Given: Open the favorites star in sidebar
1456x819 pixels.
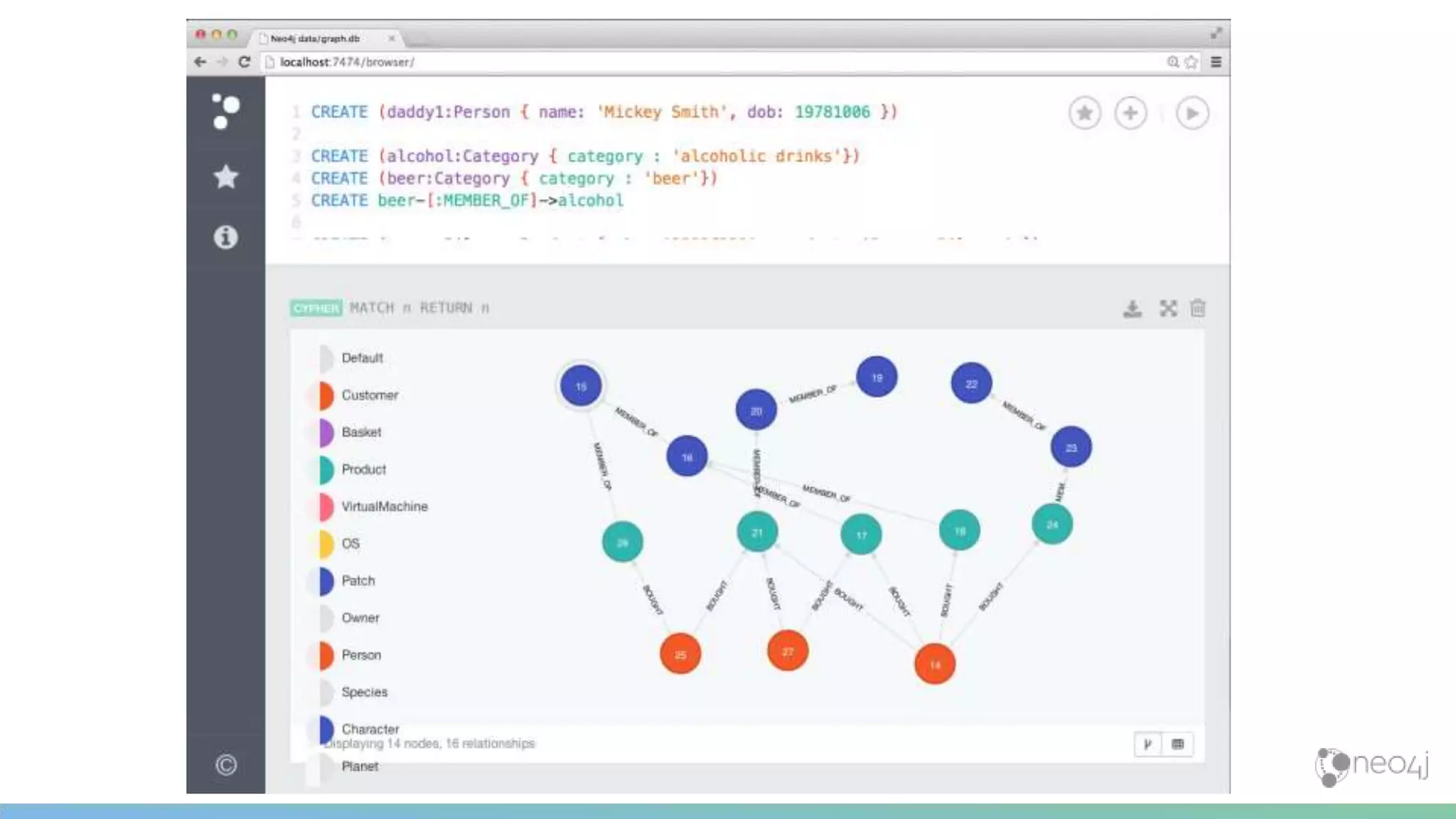Looking at the screenshot, I should [x=226, y=176].
